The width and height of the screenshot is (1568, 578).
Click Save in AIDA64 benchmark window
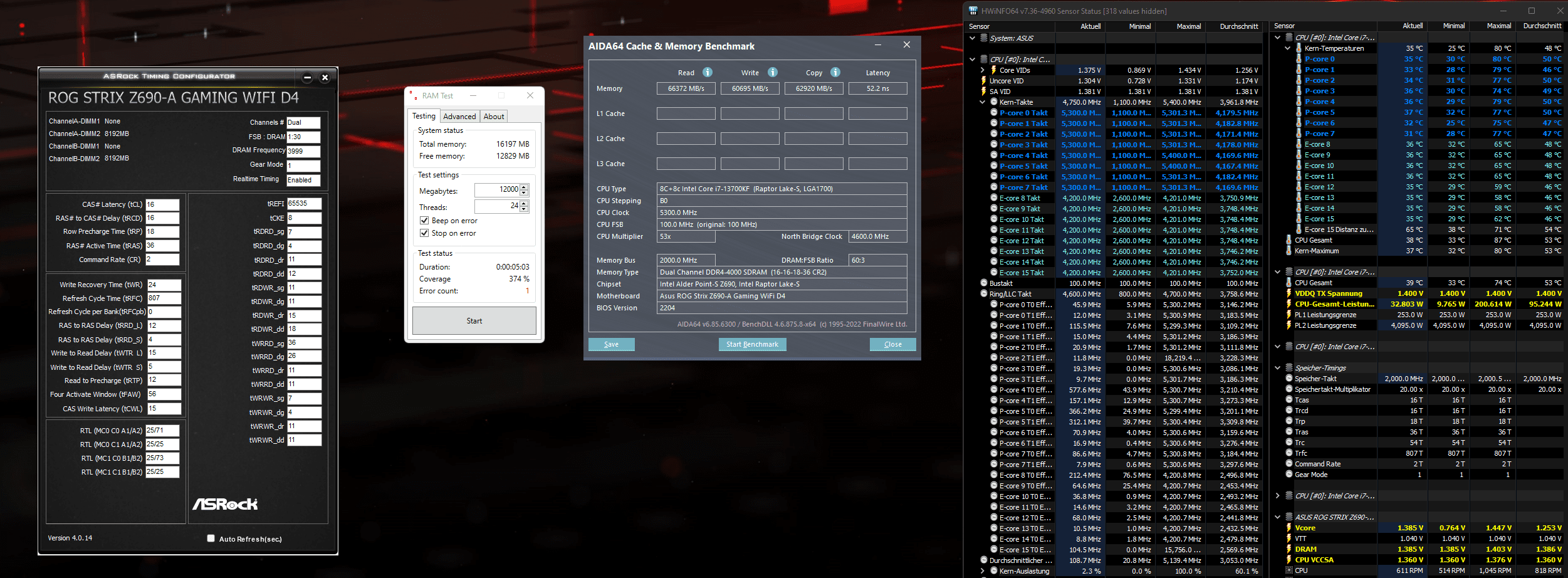(612, 344)
